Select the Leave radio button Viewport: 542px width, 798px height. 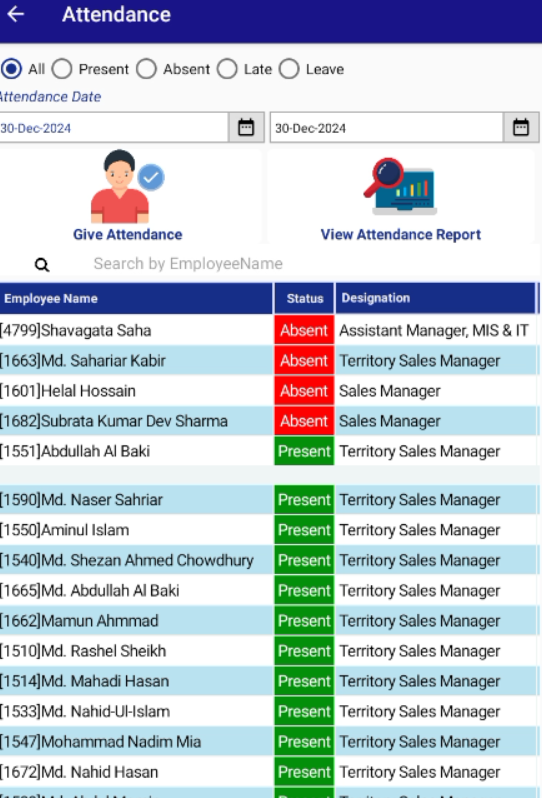coord(289,69)
